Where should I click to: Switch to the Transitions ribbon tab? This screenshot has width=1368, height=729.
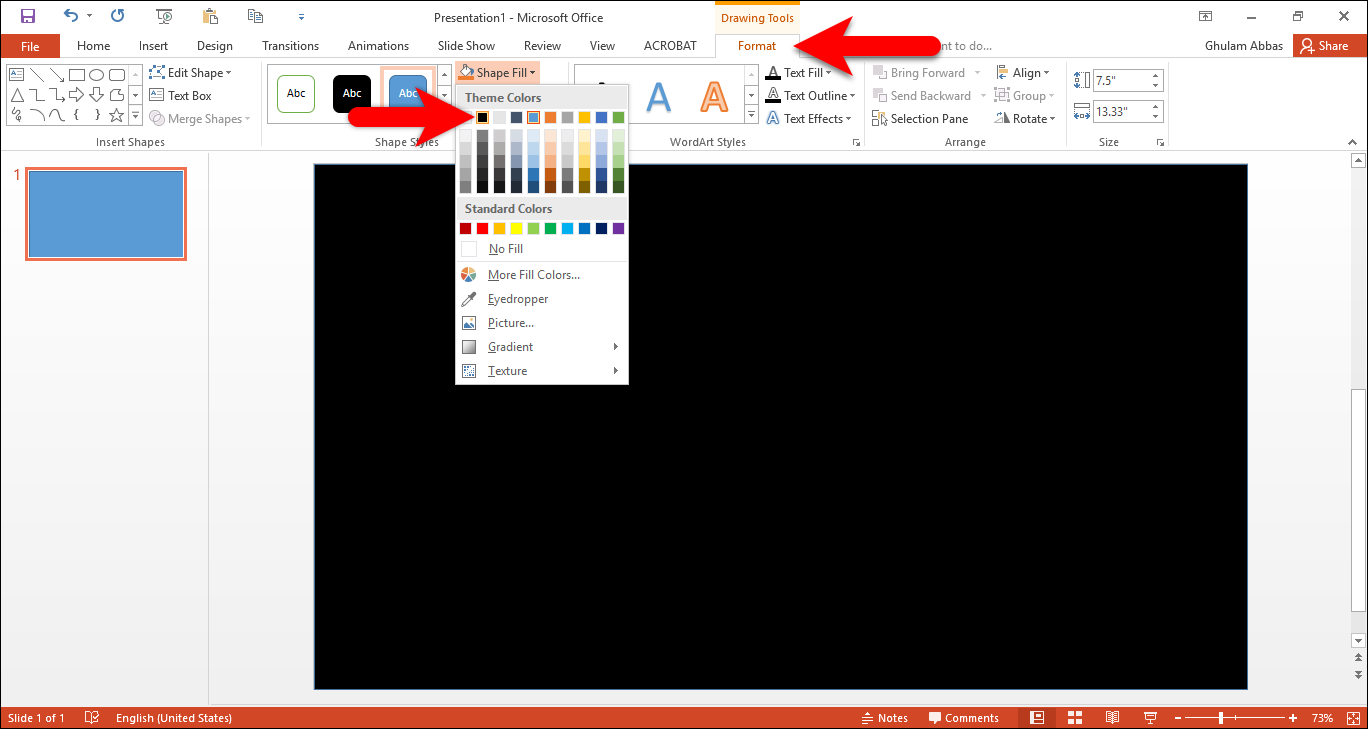290,46
